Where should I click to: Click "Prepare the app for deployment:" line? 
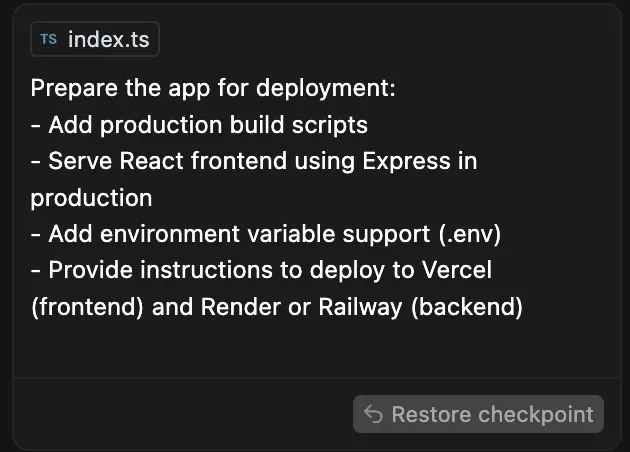tap(213, 88)
